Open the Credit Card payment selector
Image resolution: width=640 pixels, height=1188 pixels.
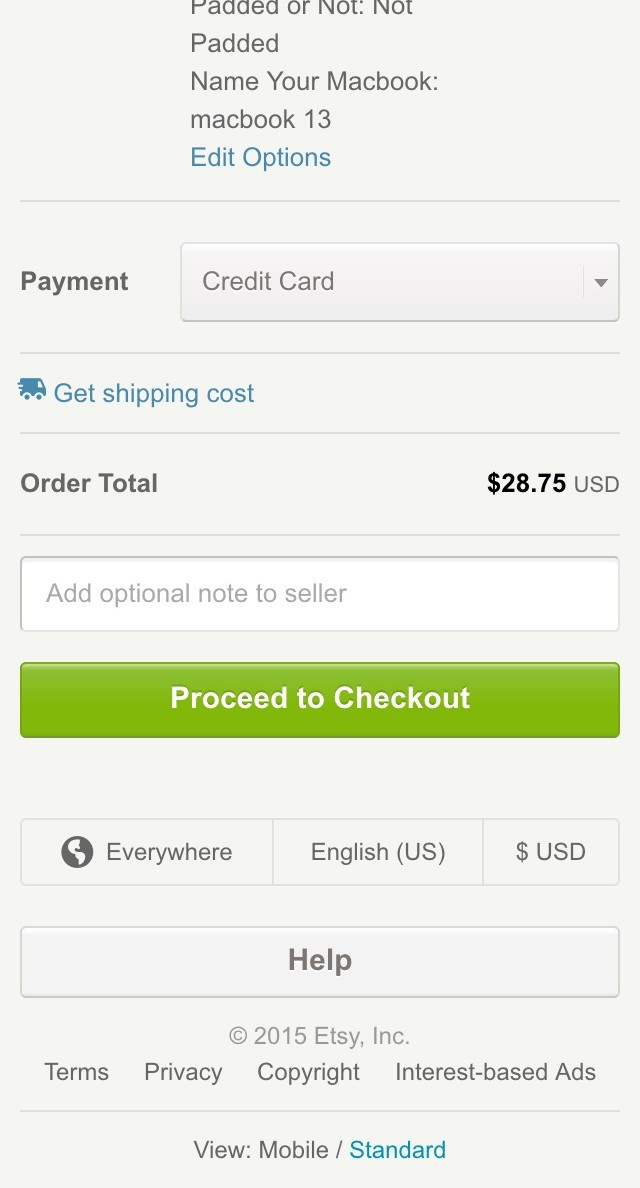tap(380, 282)
